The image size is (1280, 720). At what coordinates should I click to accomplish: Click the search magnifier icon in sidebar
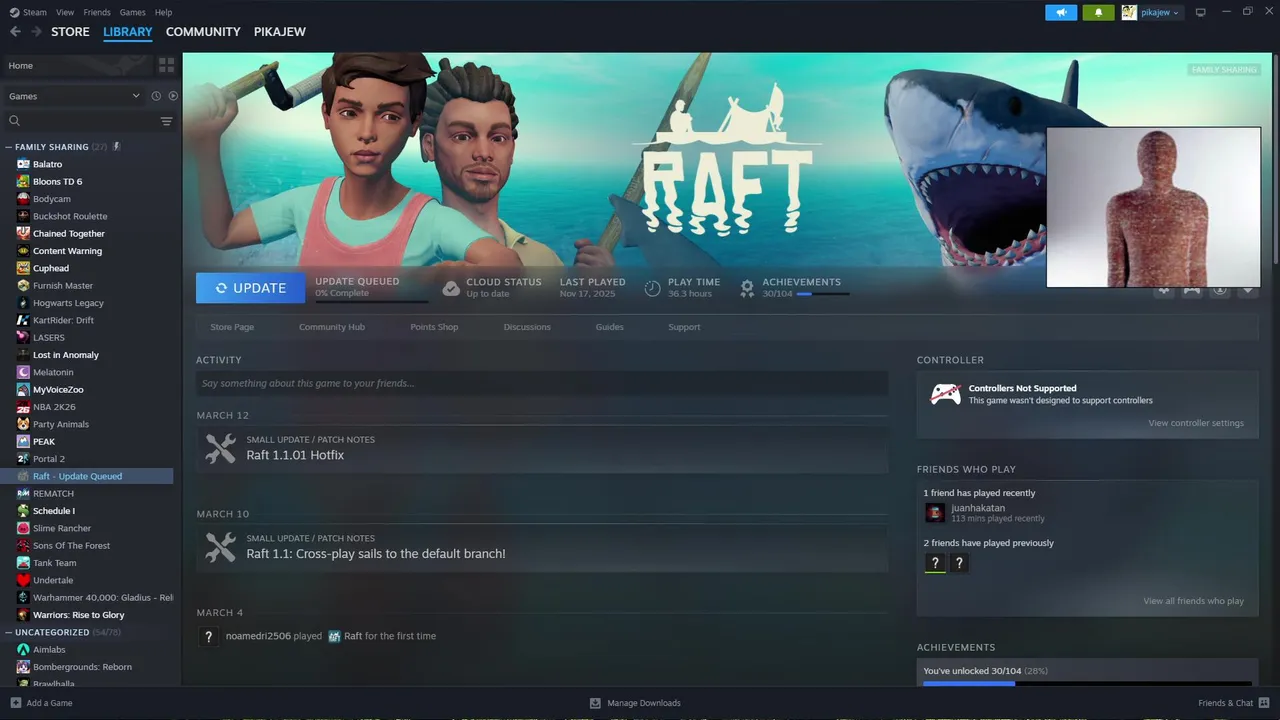(14, 121)
